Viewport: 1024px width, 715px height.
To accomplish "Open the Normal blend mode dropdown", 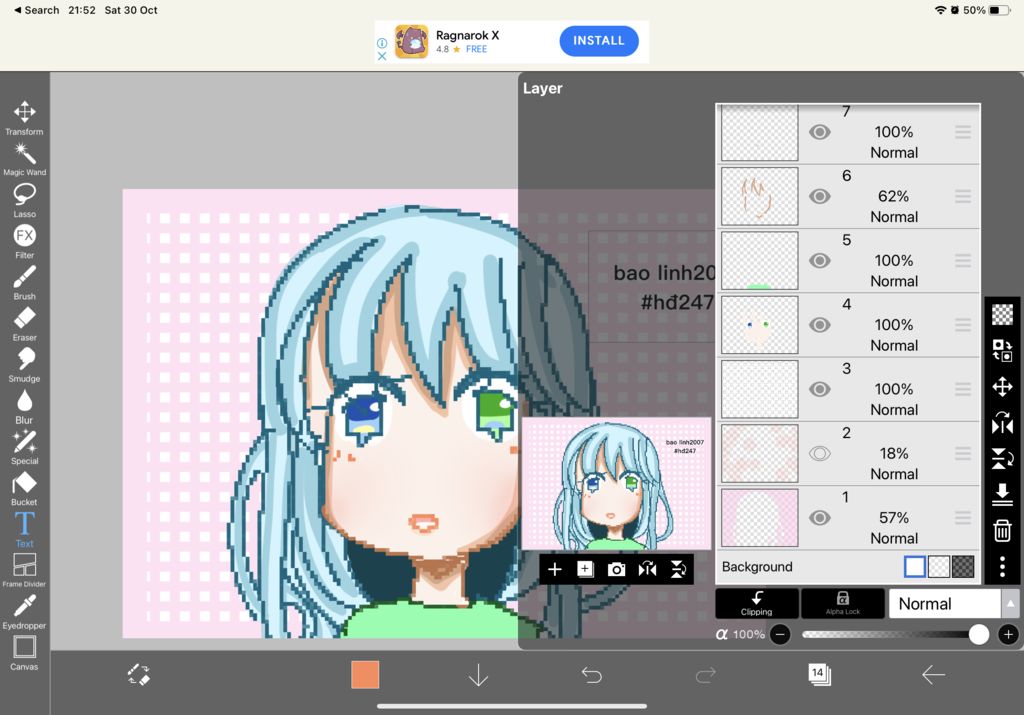I will pos(944,603).
